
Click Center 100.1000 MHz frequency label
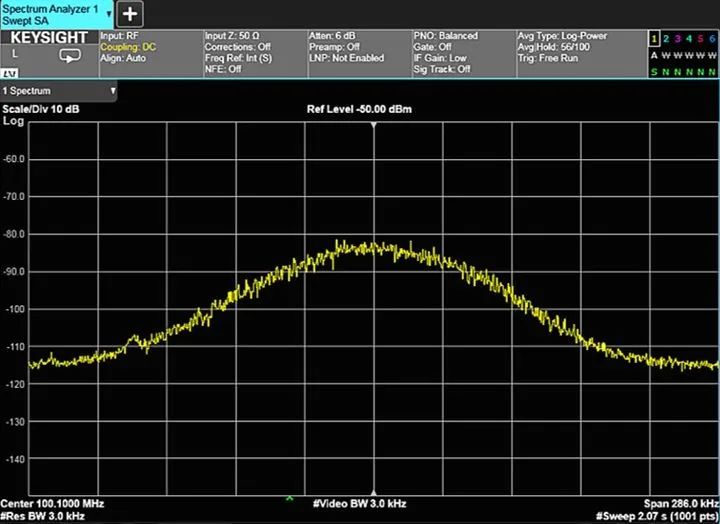point(52,503)
